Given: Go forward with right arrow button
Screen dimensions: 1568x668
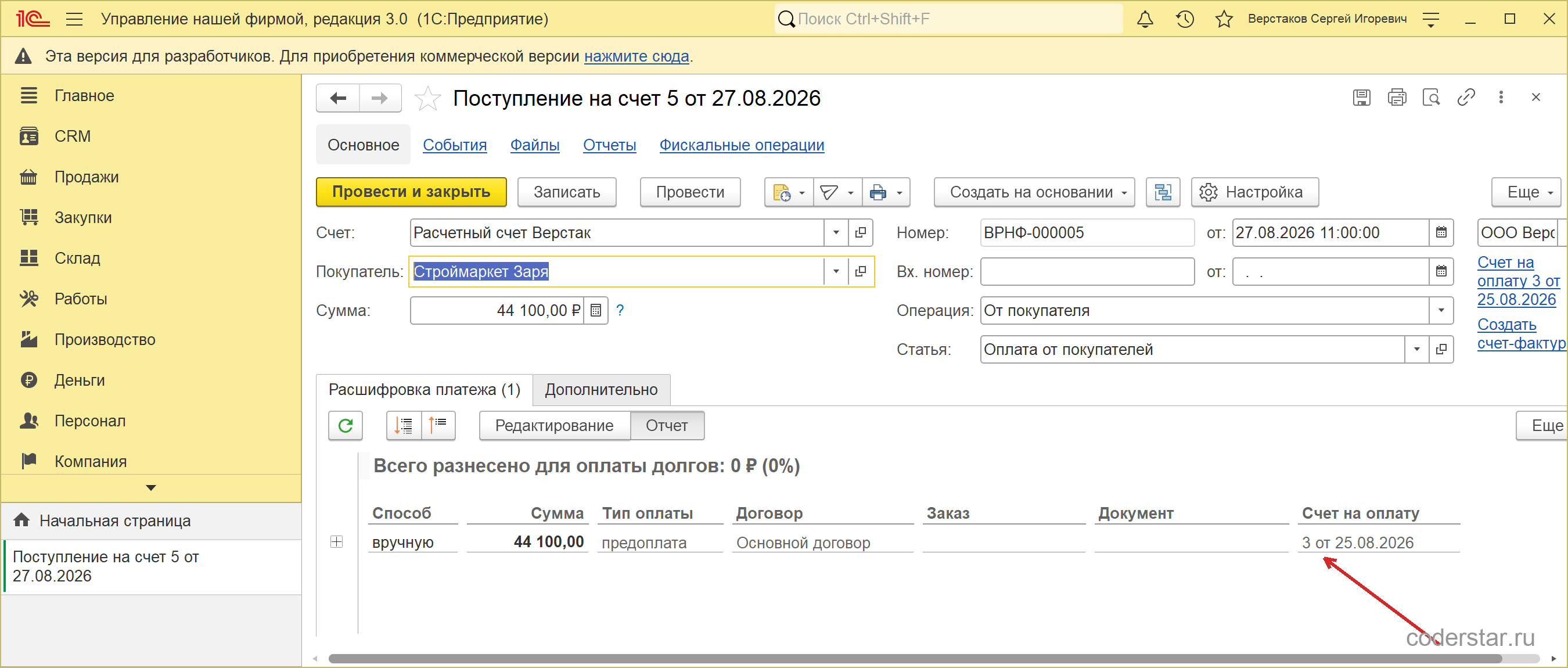Looking at the screenshot, I should [x=380, y=98].
